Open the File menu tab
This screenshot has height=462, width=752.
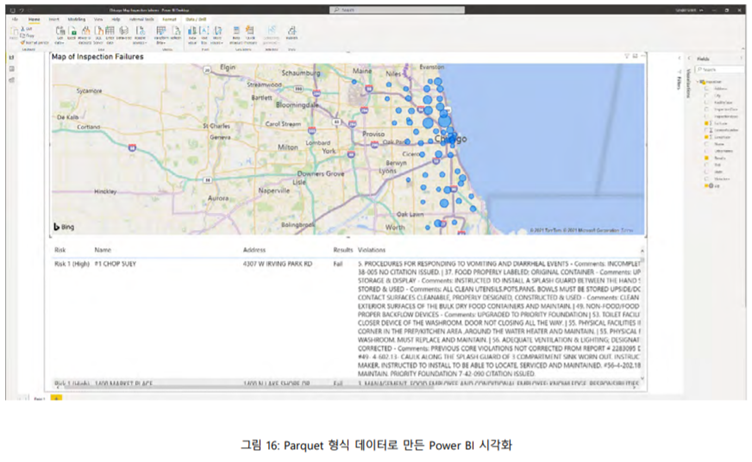point(14,19)
